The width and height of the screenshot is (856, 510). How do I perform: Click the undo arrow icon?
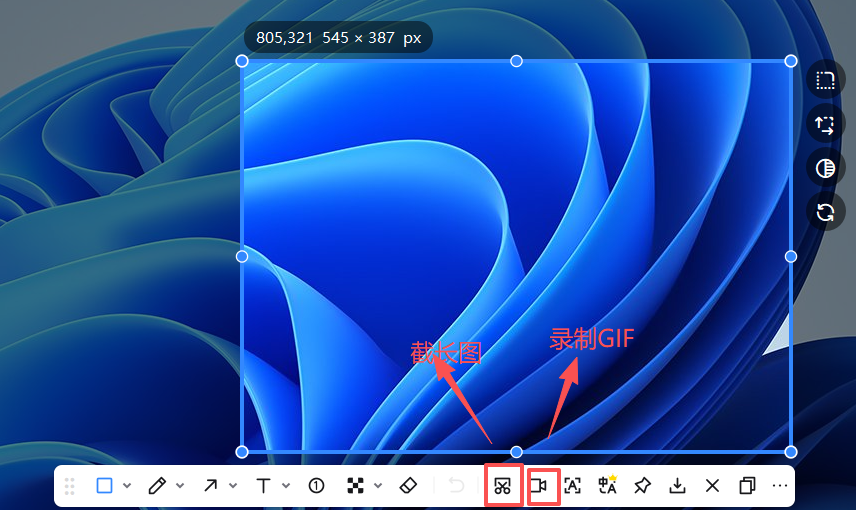pyautogui.click(x=456, y=485)
